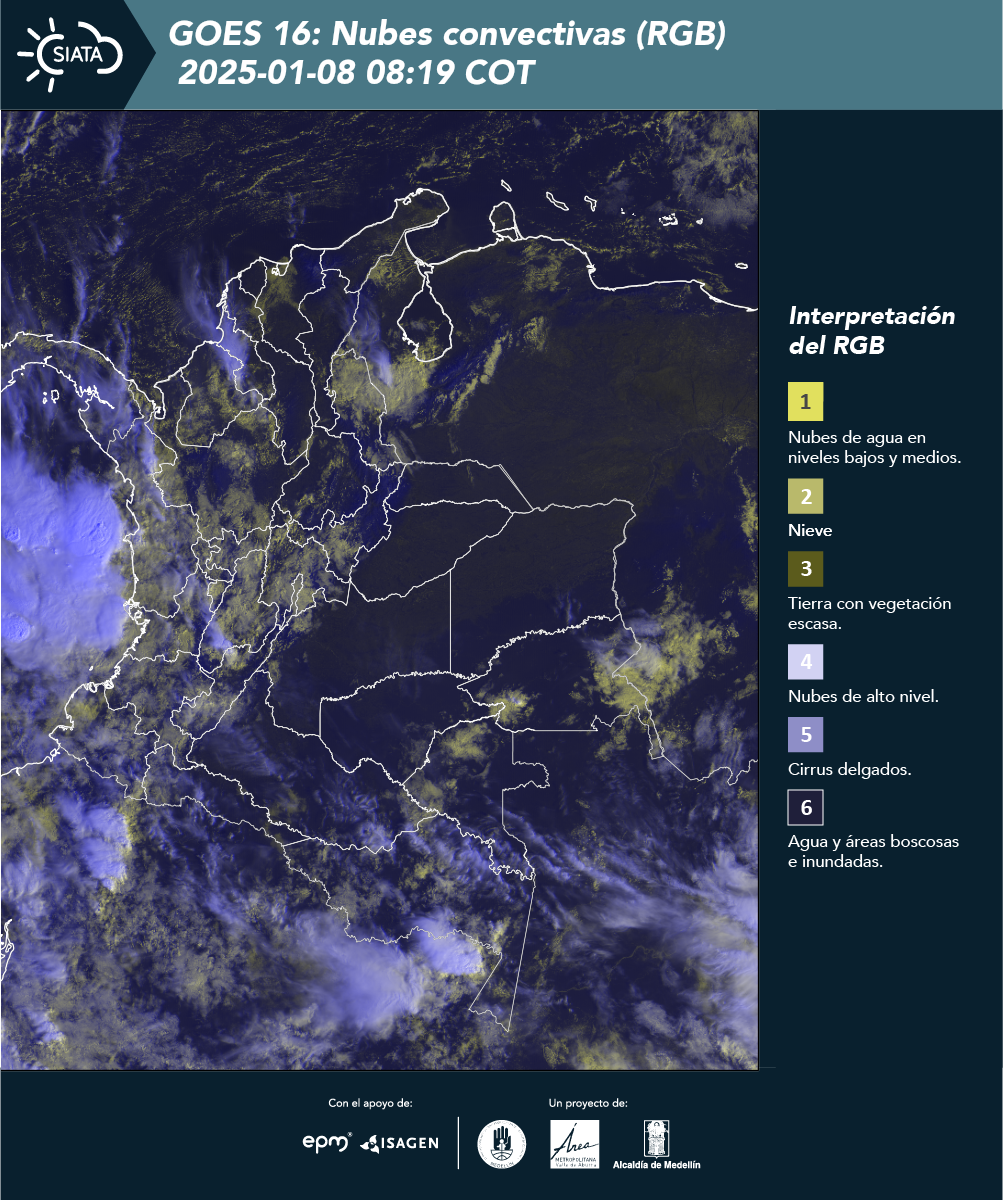Click the round Medellín seal emblem
Viewport: 1003px width, 1200px height.
502,1144
